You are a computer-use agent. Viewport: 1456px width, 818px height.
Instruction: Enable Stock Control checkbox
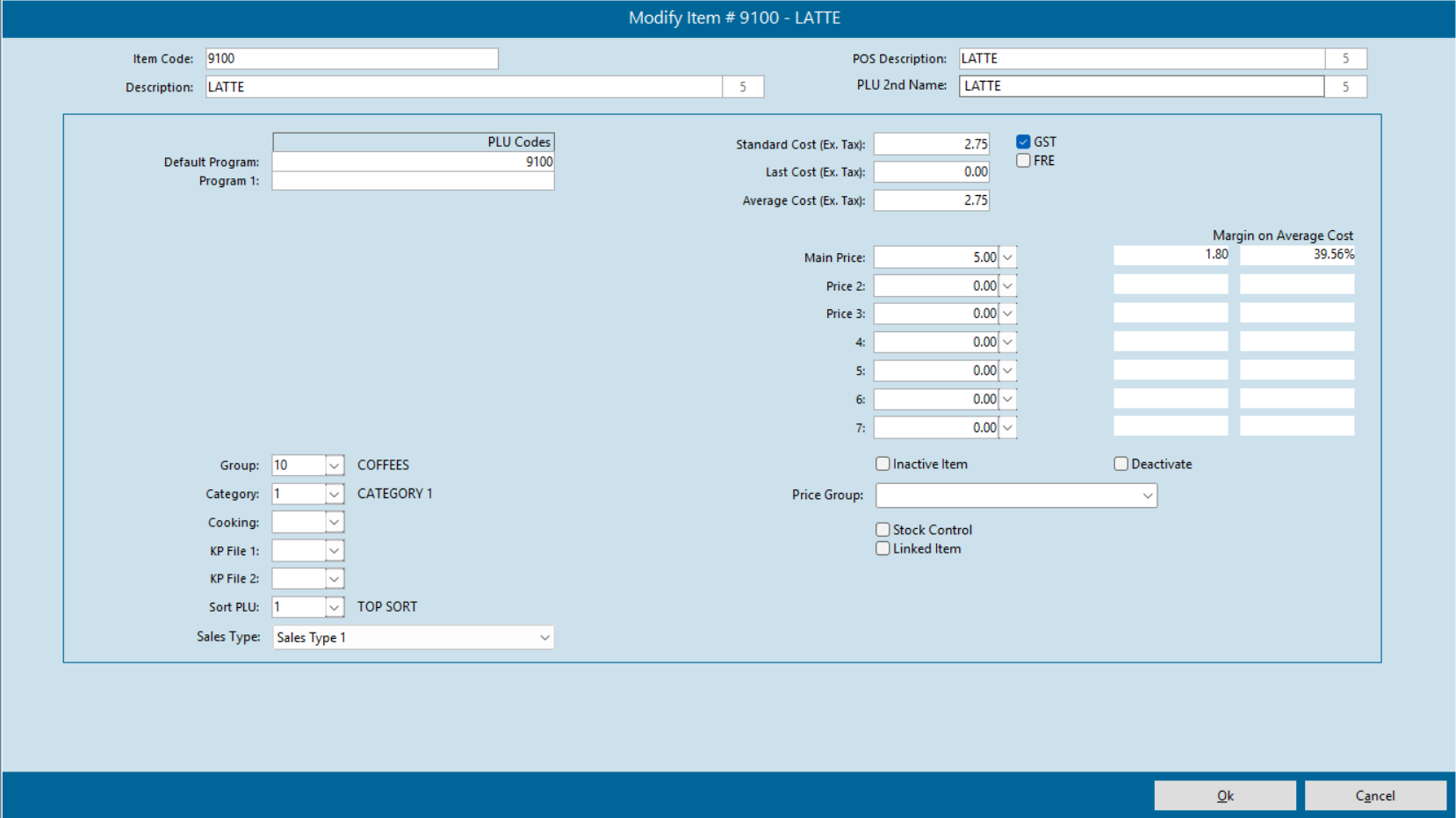point(883,530)
